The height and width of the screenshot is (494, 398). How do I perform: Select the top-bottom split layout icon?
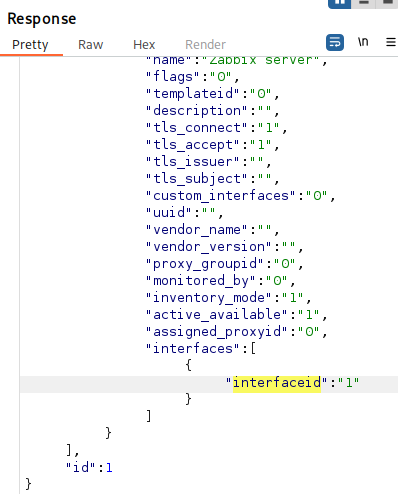[x=364, y=3]
